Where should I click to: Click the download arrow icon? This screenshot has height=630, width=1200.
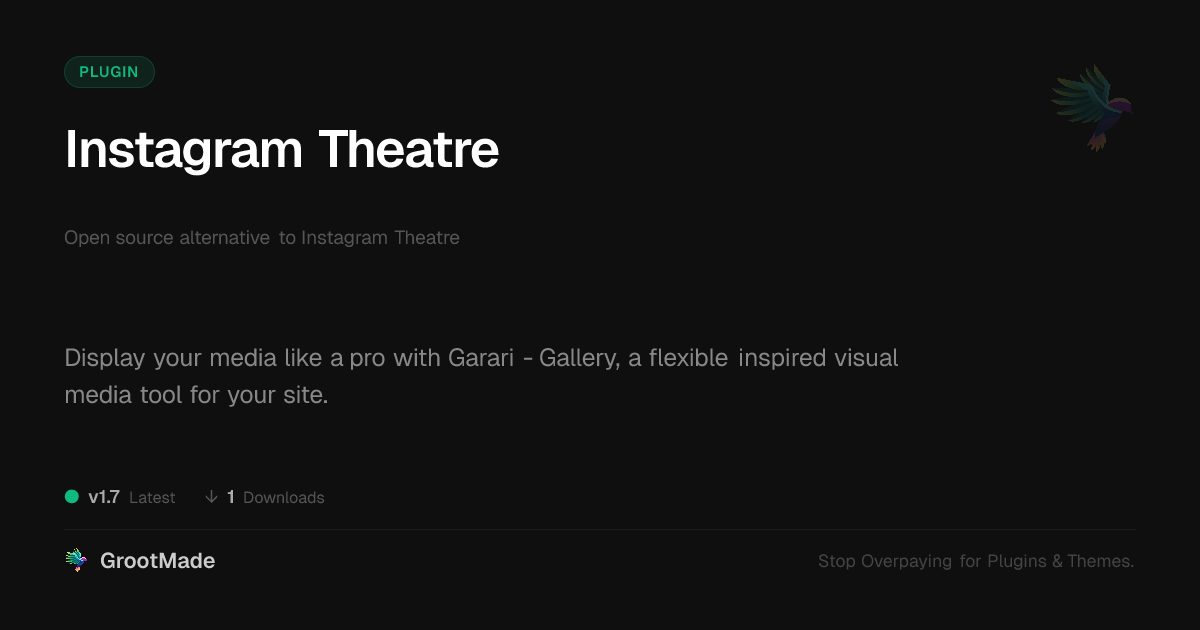point(211,497)
